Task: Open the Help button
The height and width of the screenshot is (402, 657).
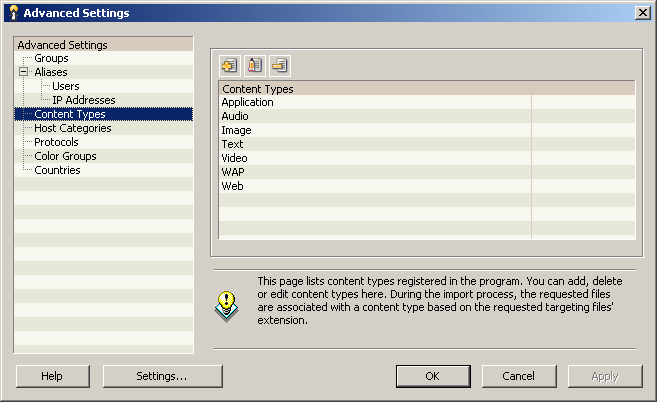Action: click(52, 376)
